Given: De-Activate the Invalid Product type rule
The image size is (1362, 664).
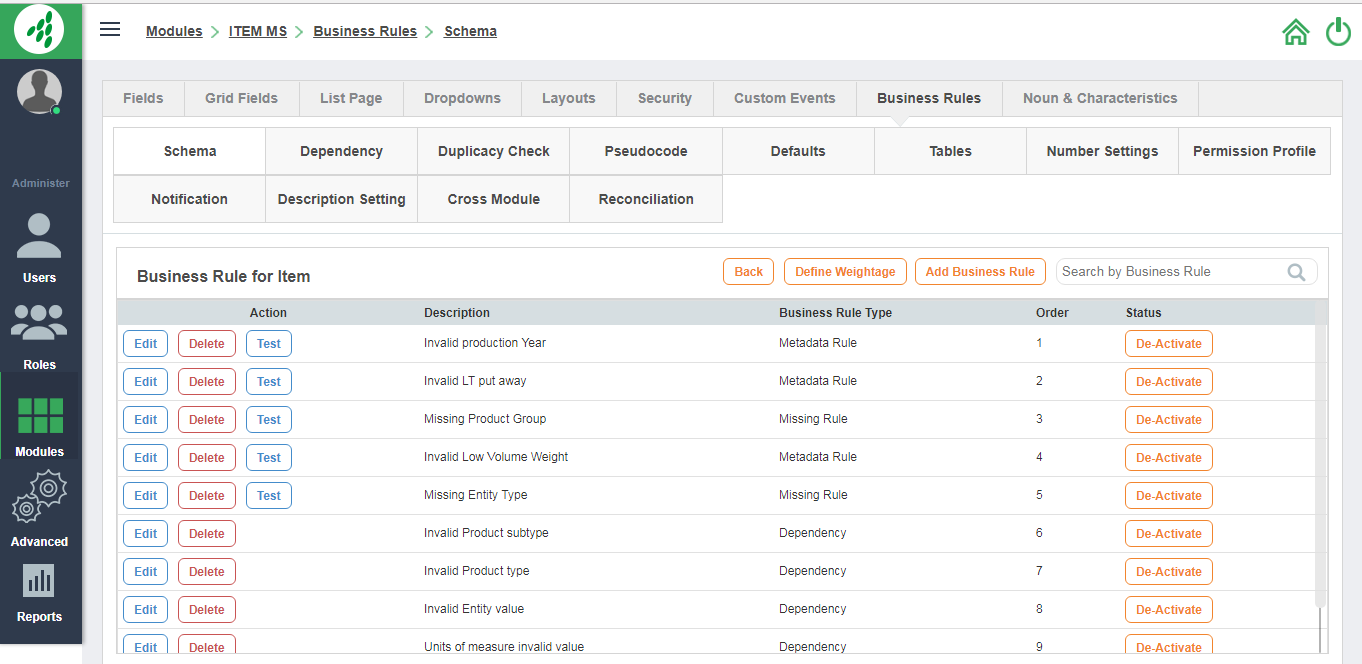Looking at the screenshot, I should 1168,572.
